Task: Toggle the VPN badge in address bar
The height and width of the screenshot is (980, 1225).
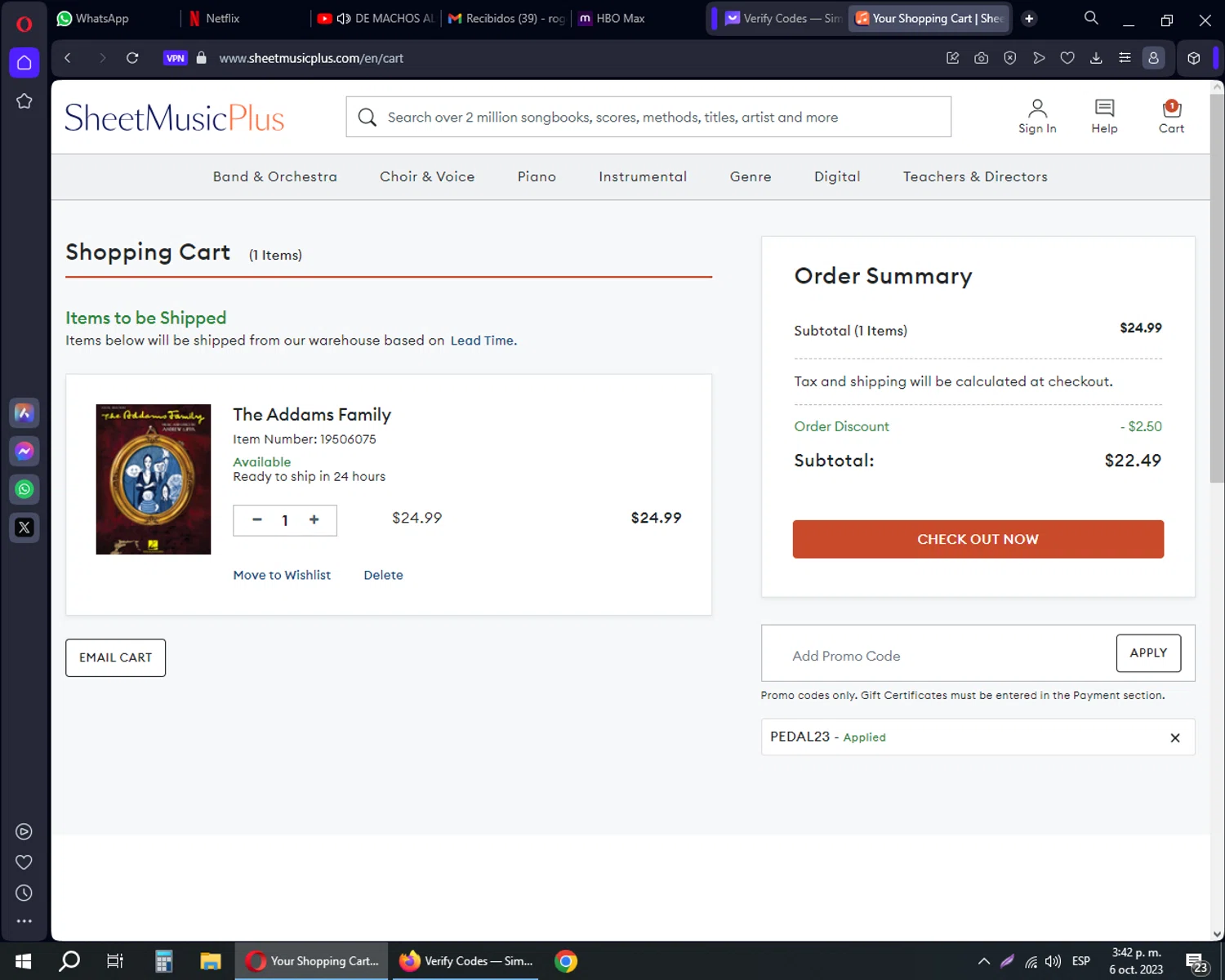Action: (175, 58)
